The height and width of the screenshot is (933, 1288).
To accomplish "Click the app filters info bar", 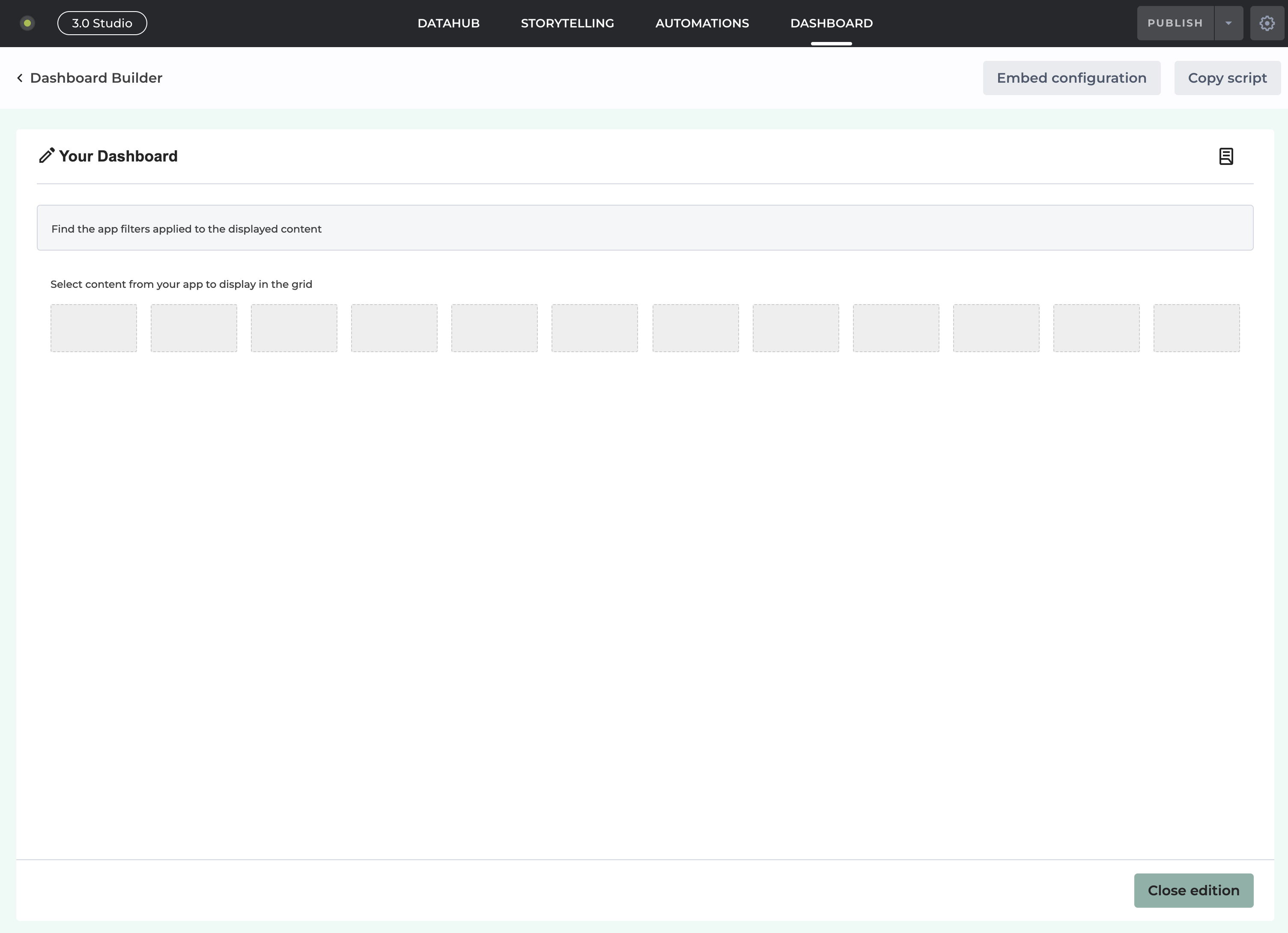I will click(x=644, y=228).
